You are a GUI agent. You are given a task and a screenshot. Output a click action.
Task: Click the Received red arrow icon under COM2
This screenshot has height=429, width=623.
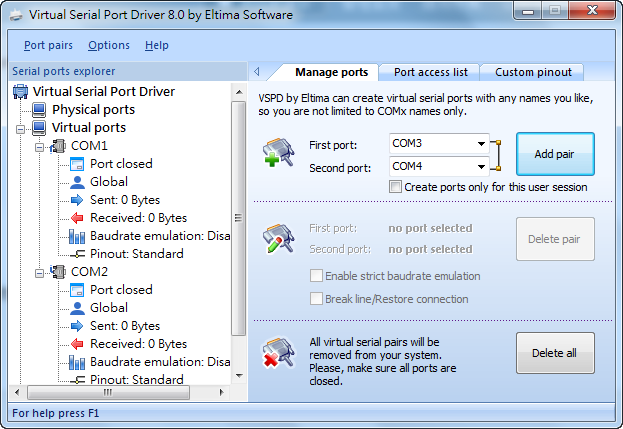(x=77, y=344)
